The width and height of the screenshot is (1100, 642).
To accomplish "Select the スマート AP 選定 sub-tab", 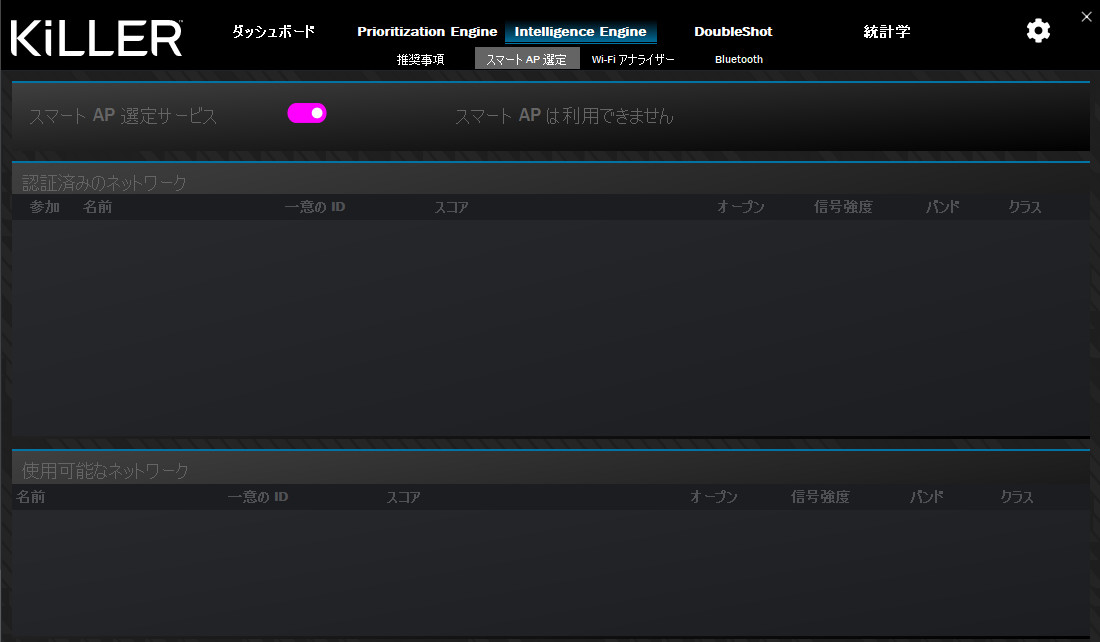I will point(527,59).
